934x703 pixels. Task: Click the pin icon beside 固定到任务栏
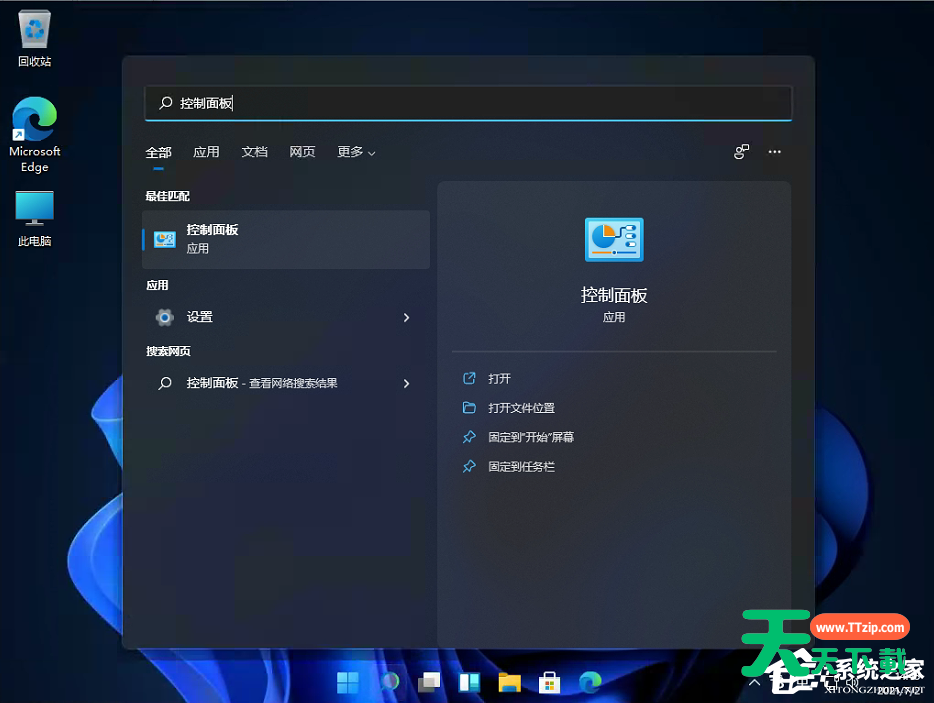click(469, 466)
